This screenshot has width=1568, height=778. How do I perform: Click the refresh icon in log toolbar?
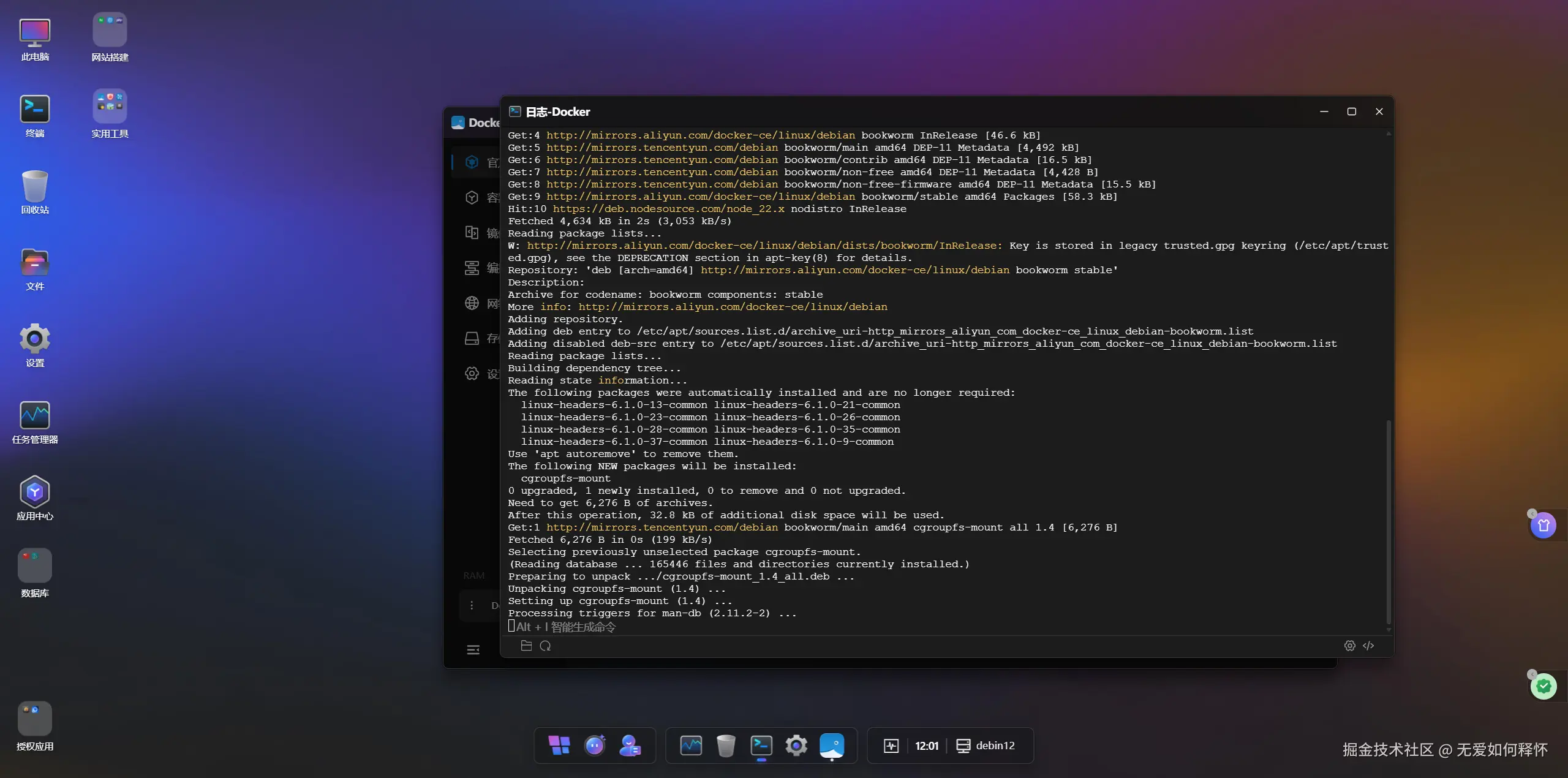[x=545, y=646]
